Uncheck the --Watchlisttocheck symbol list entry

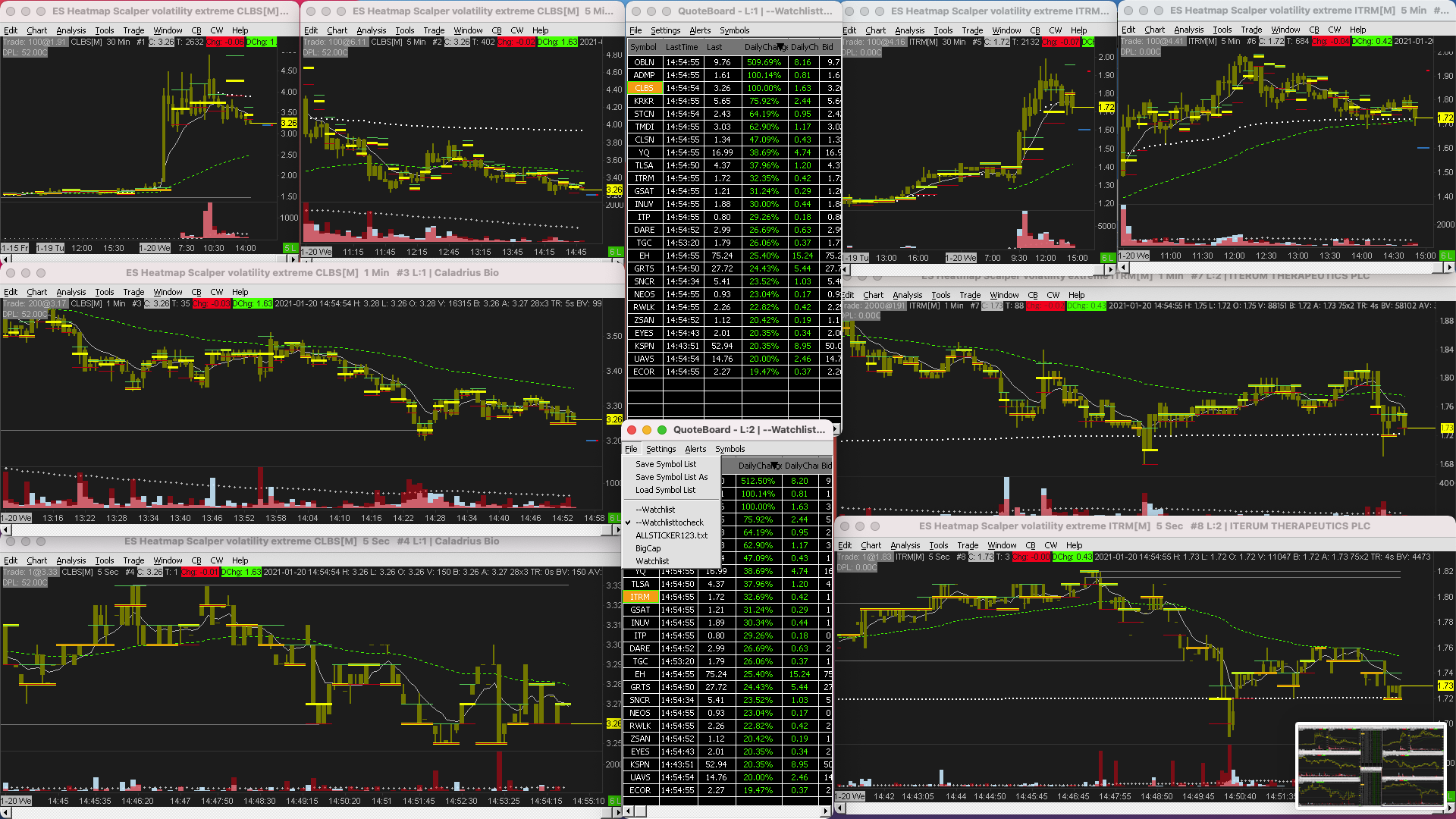point(670,522)
